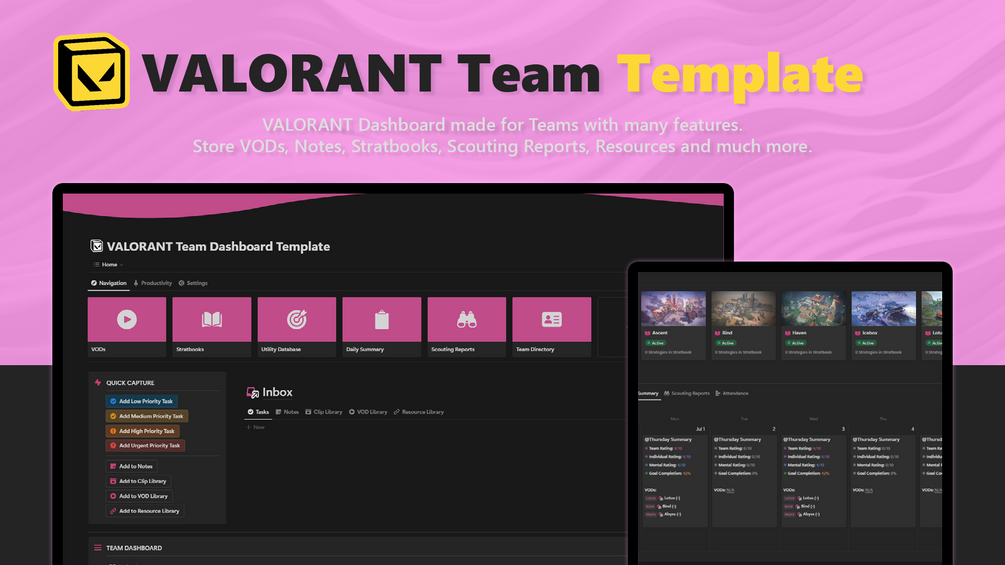1005x565 pixels.
Task: Add a new Inbox task with + New
Action: (x=255, y=427)
